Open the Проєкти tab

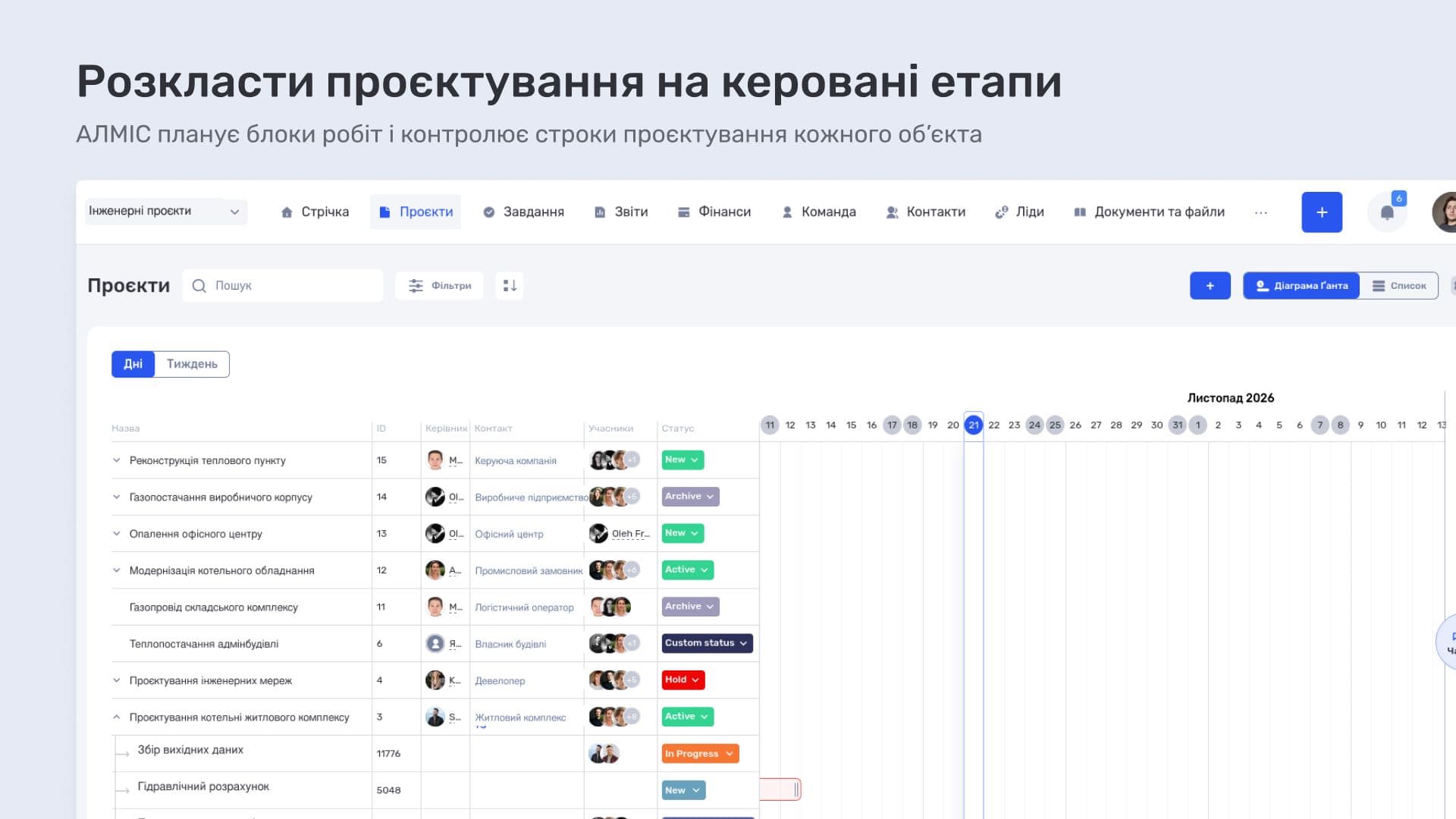(x=416, y=212)
